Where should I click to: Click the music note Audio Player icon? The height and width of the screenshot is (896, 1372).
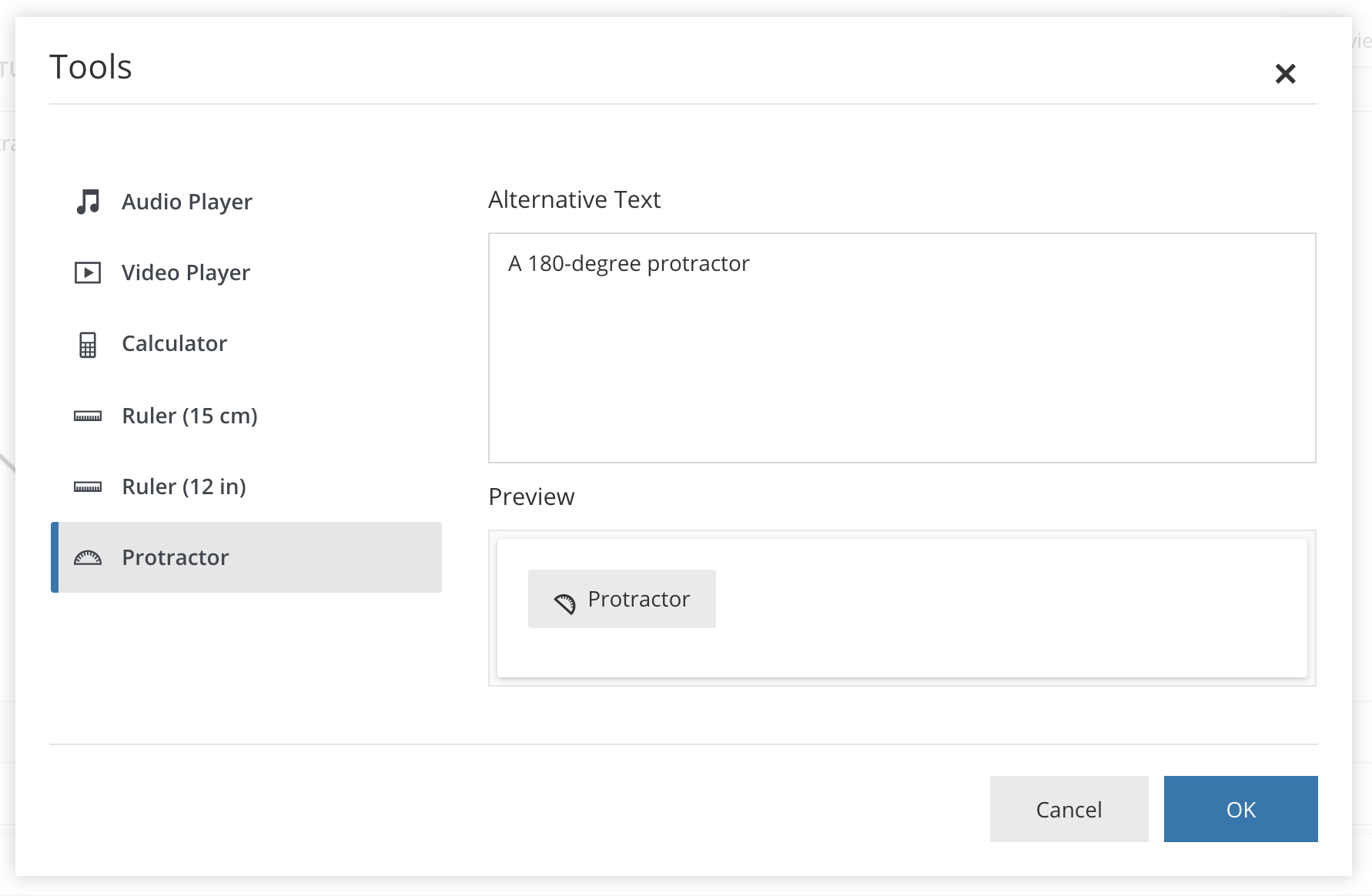click(88, 202)
